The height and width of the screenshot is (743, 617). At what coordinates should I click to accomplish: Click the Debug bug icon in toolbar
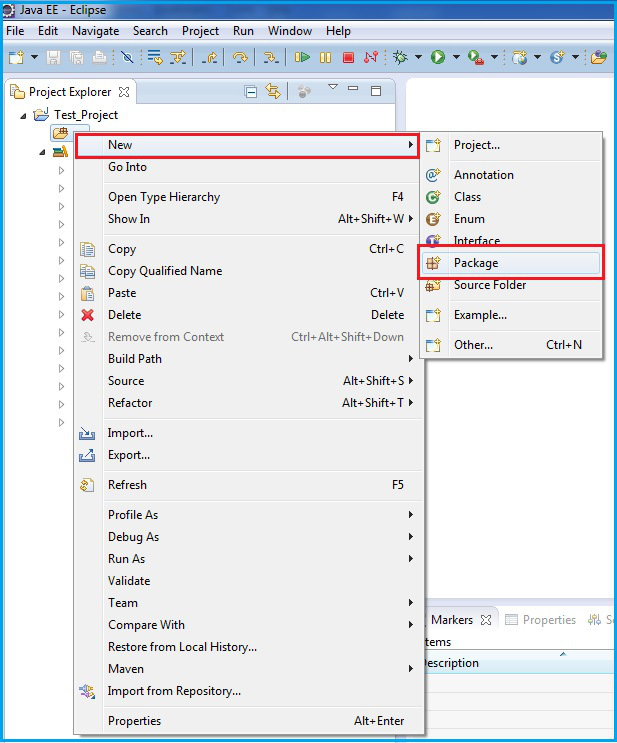click(400, 57)
